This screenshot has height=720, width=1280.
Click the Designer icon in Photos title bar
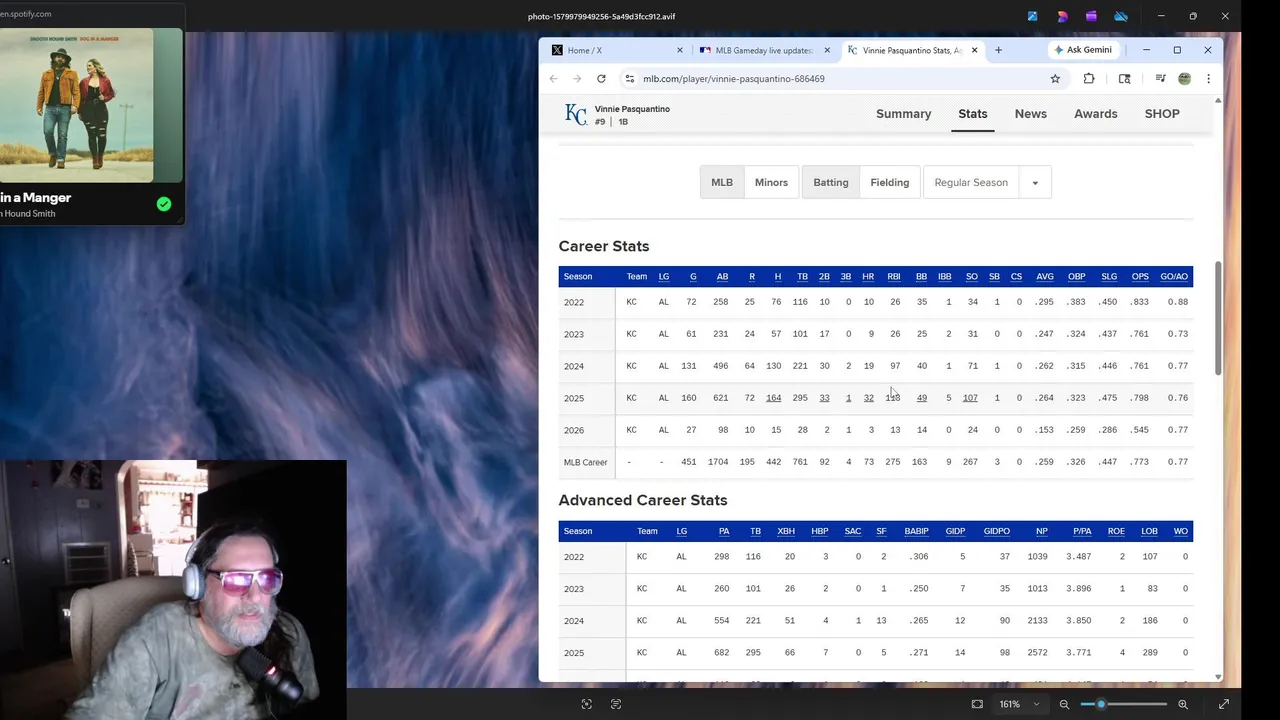pyautogui.click(x=1062, y=16)
